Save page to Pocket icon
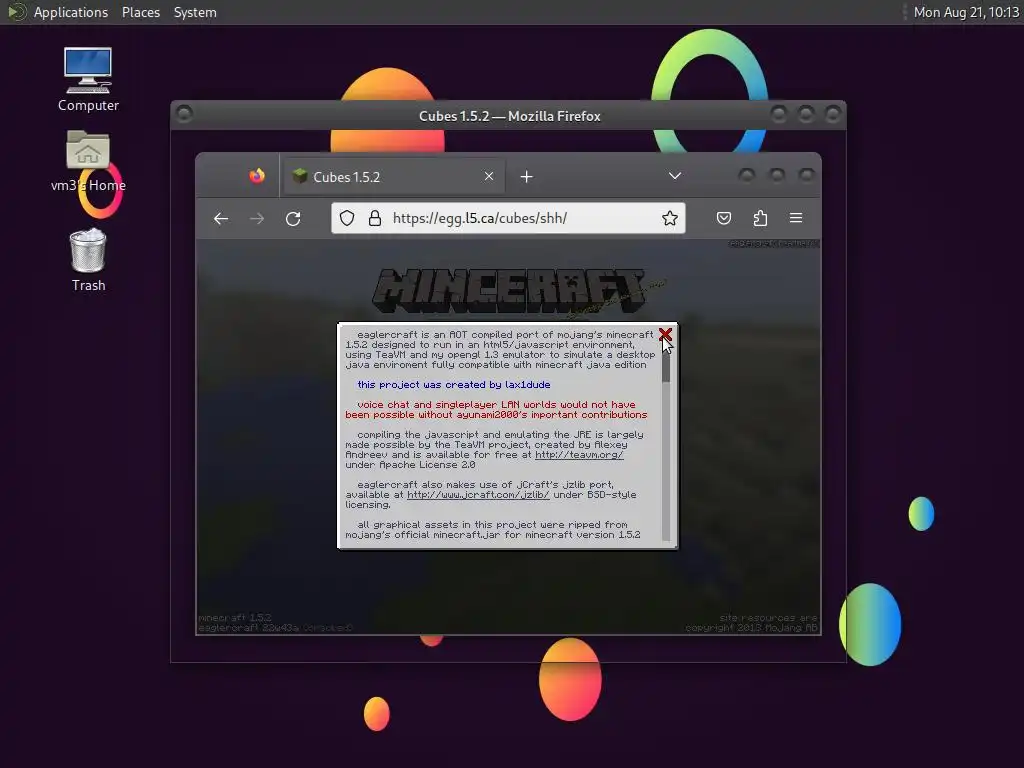 (724, 218)
